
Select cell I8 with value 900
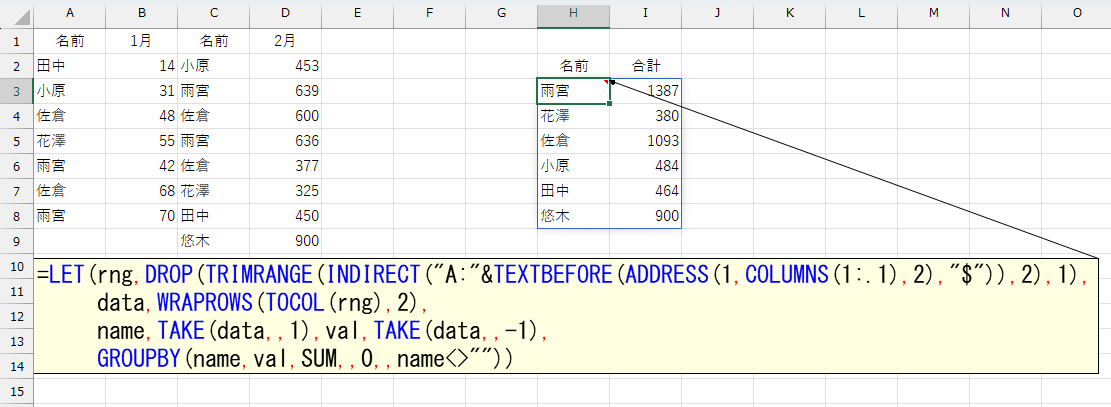[x=646, y=216]
